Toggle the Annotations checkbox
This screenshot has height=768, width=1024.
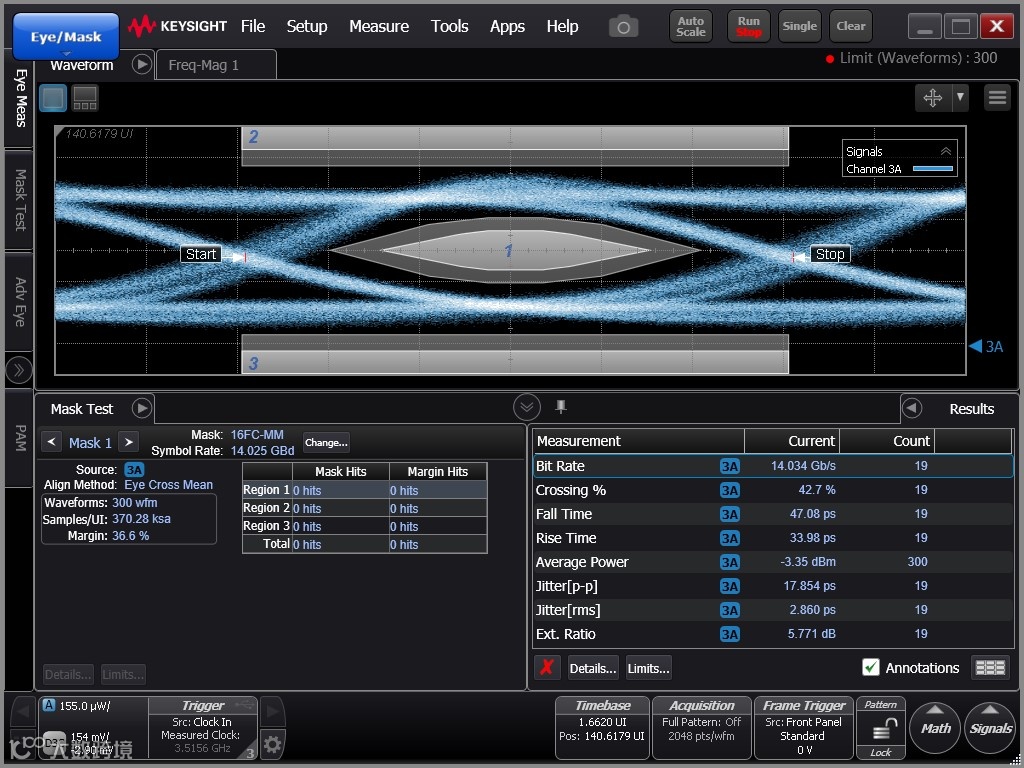[x=871, y=668]
